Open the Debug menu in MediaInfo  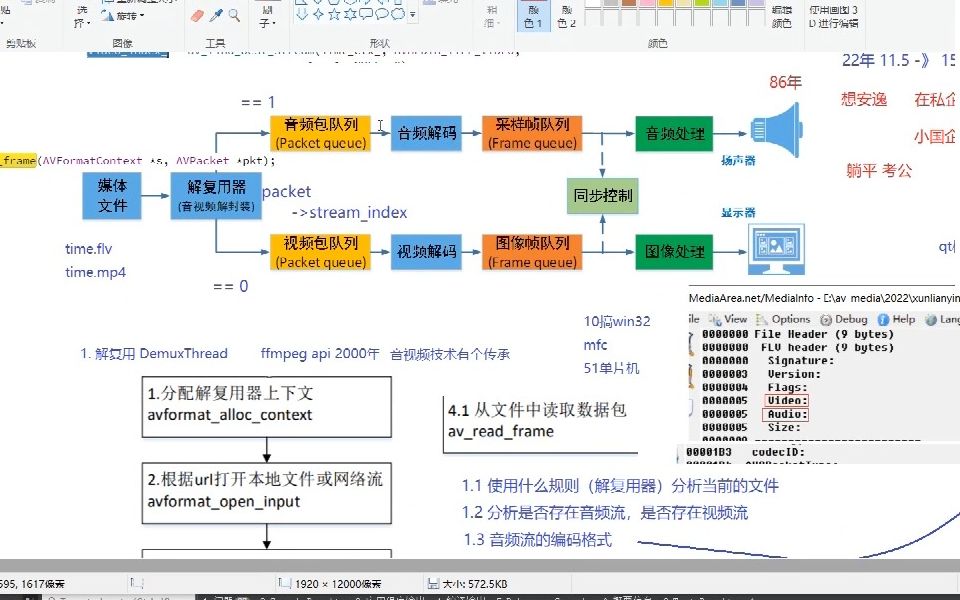tap(844, 320)
